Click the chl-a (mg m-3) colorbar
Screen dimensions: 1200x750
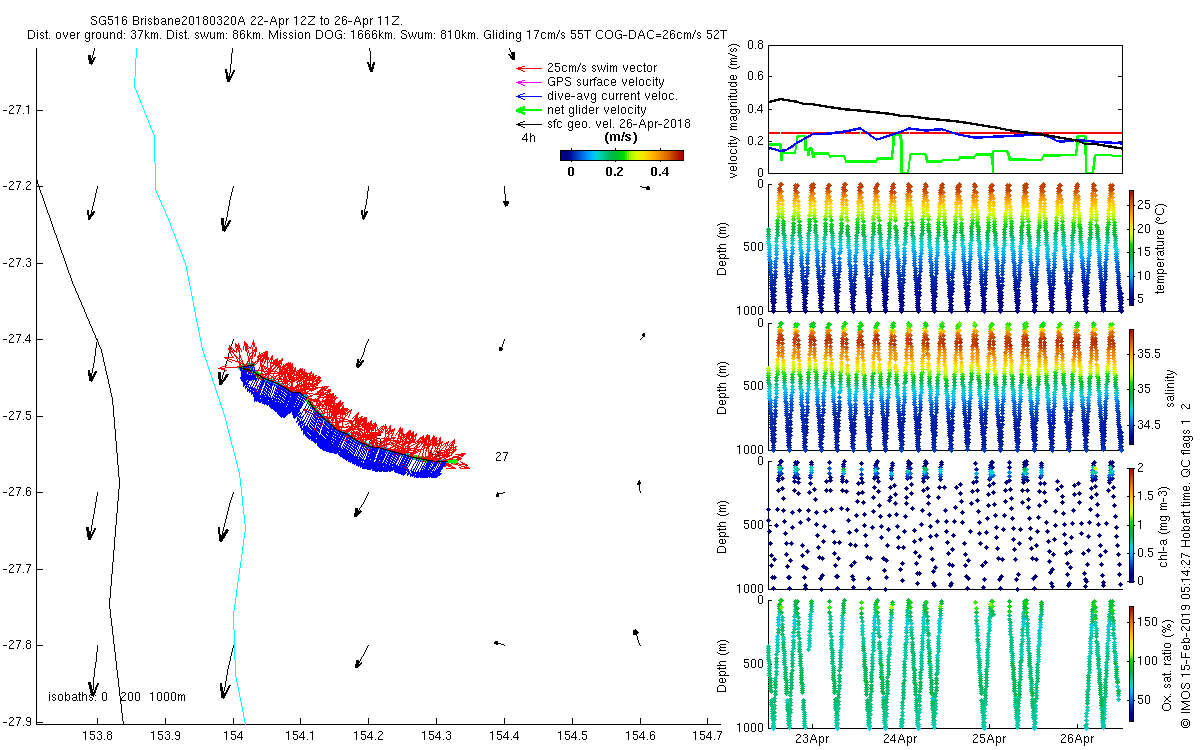[1132, 523]
